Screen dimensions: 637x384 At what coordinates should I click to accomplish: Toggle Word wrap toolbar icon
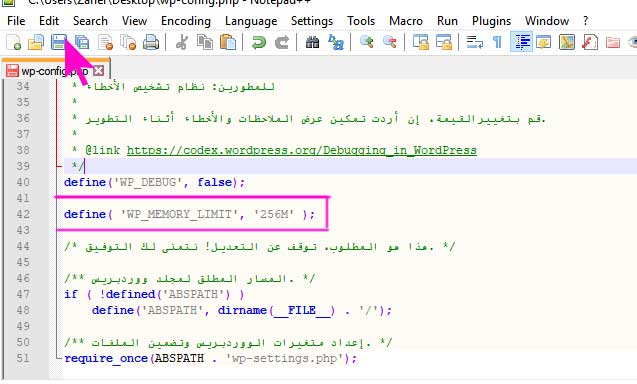pos(474,42)
